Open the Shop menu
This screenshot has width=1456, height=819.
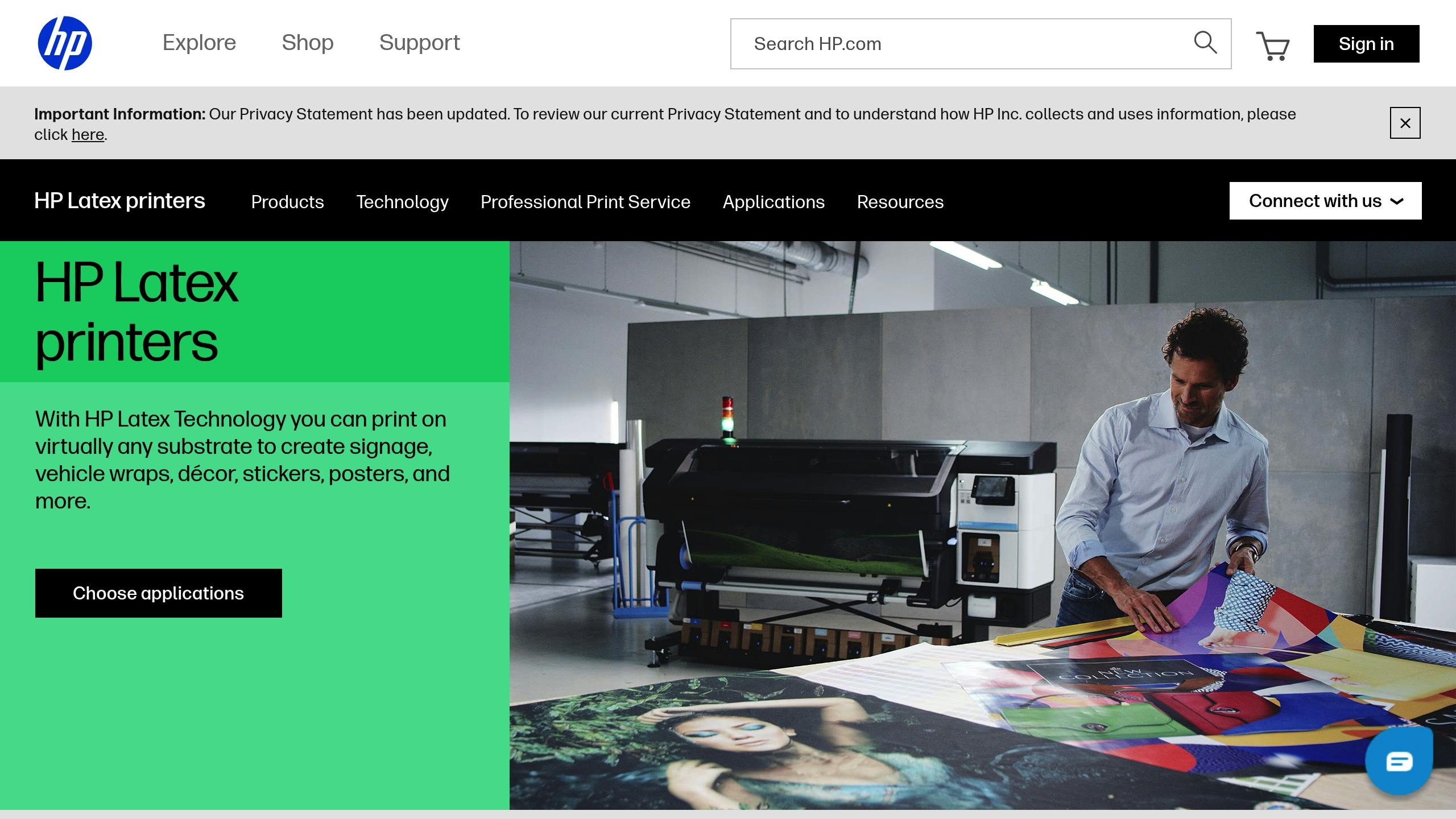coord(308,43)
